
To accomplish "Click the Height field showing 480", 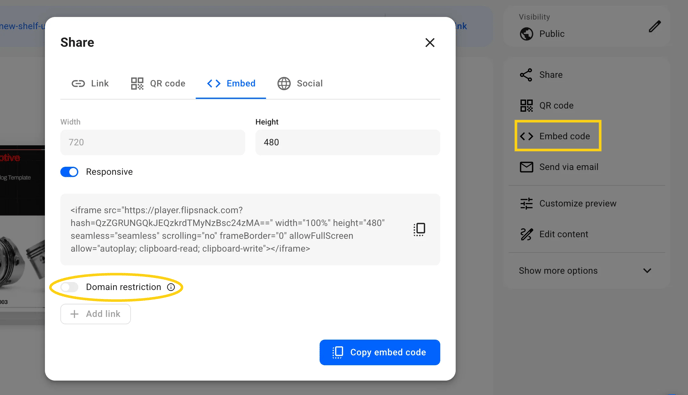I will pos(348,142).
